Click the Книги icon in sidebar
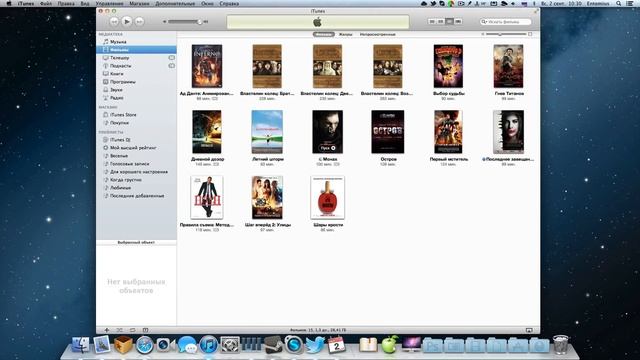 click(106, 74)
